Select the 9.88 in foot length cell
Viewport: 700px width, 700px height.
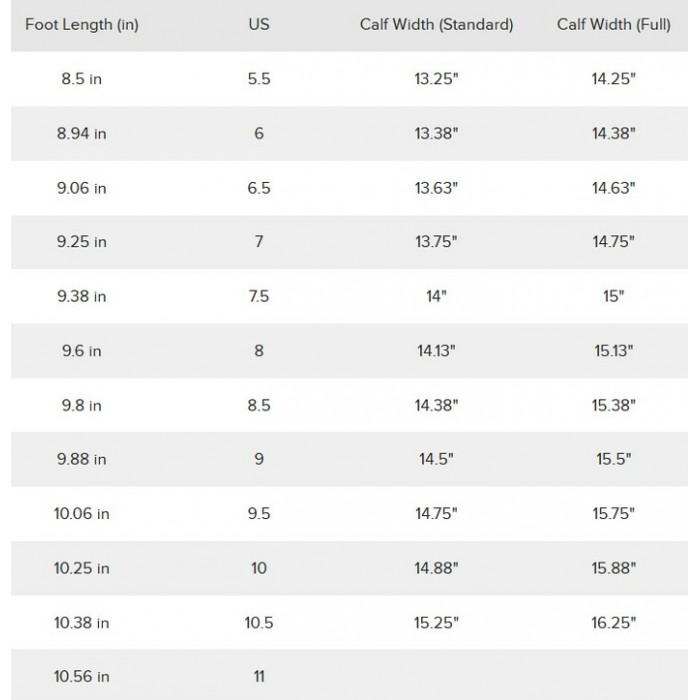[x=82, y=459]
